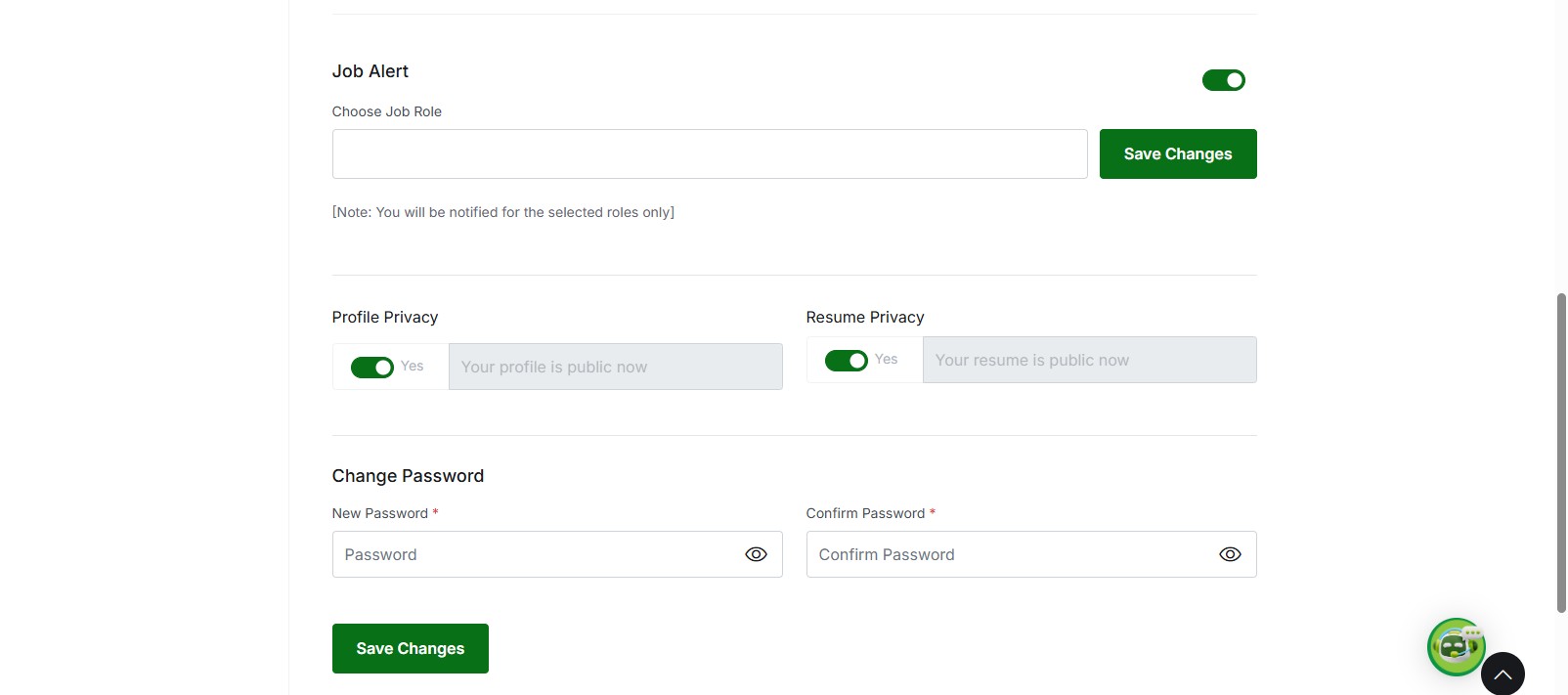
Task: Click the 'Your profile is public now' box
Action: pos(615,367)
